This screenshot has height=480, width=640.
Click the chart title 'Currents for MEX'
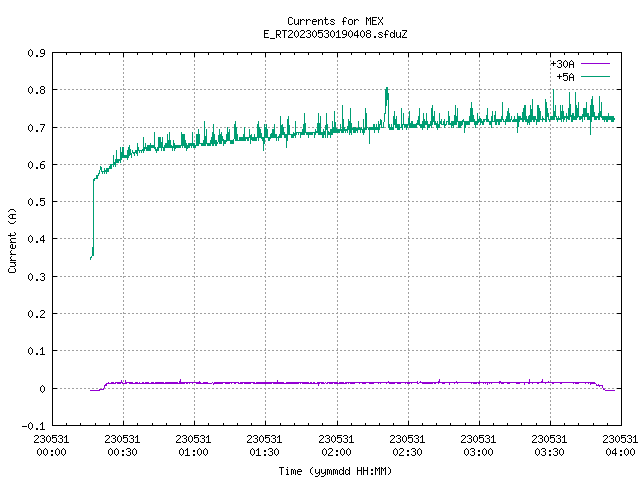335,21
